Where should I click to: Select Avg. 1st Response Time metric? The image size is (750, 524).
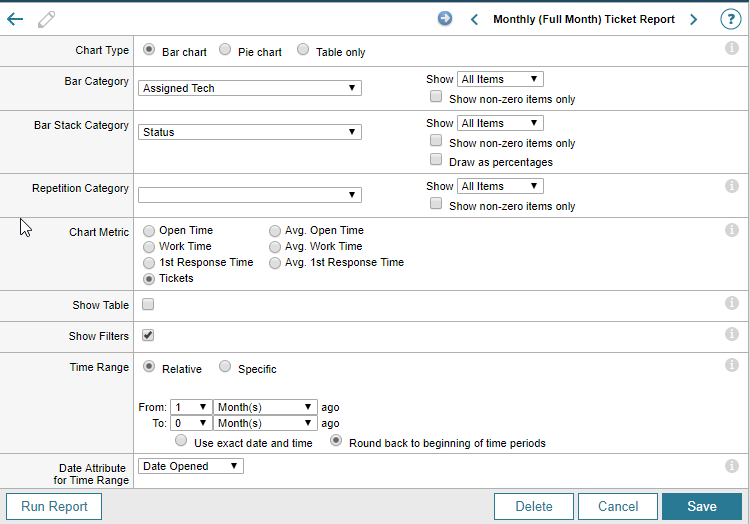(x=275, y=263)
